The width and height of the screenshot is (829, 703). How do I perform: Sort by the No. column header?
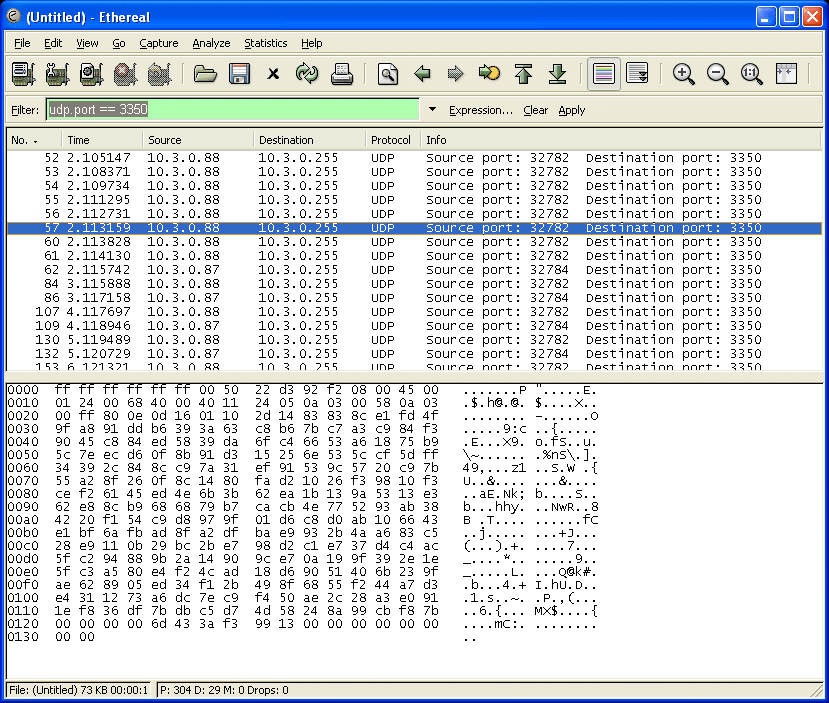[34, 140]
